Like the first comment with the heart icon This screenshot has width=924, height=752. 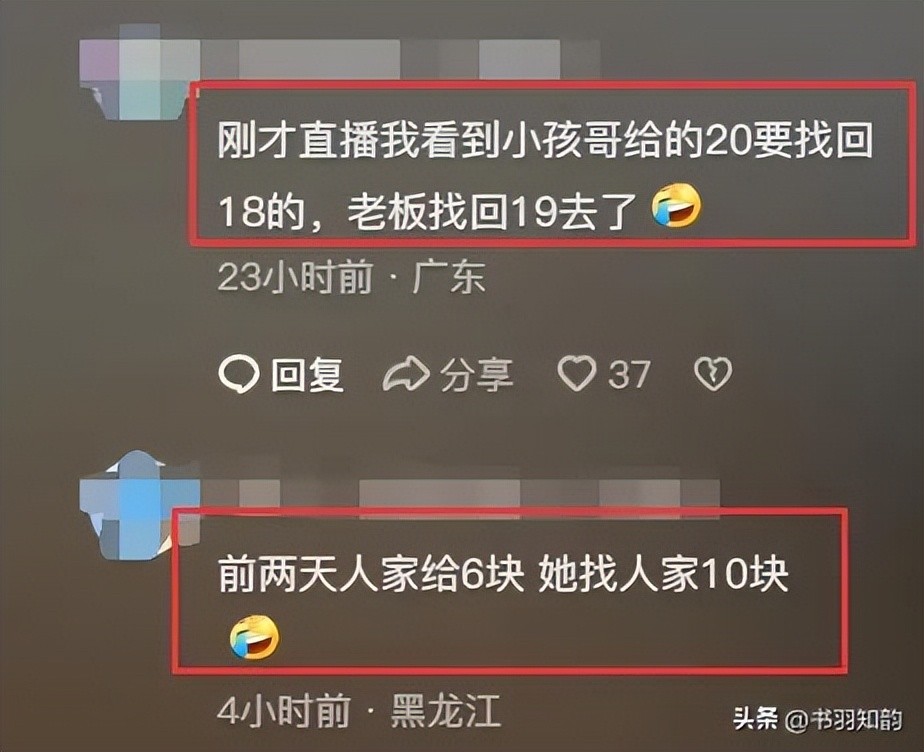577,374
